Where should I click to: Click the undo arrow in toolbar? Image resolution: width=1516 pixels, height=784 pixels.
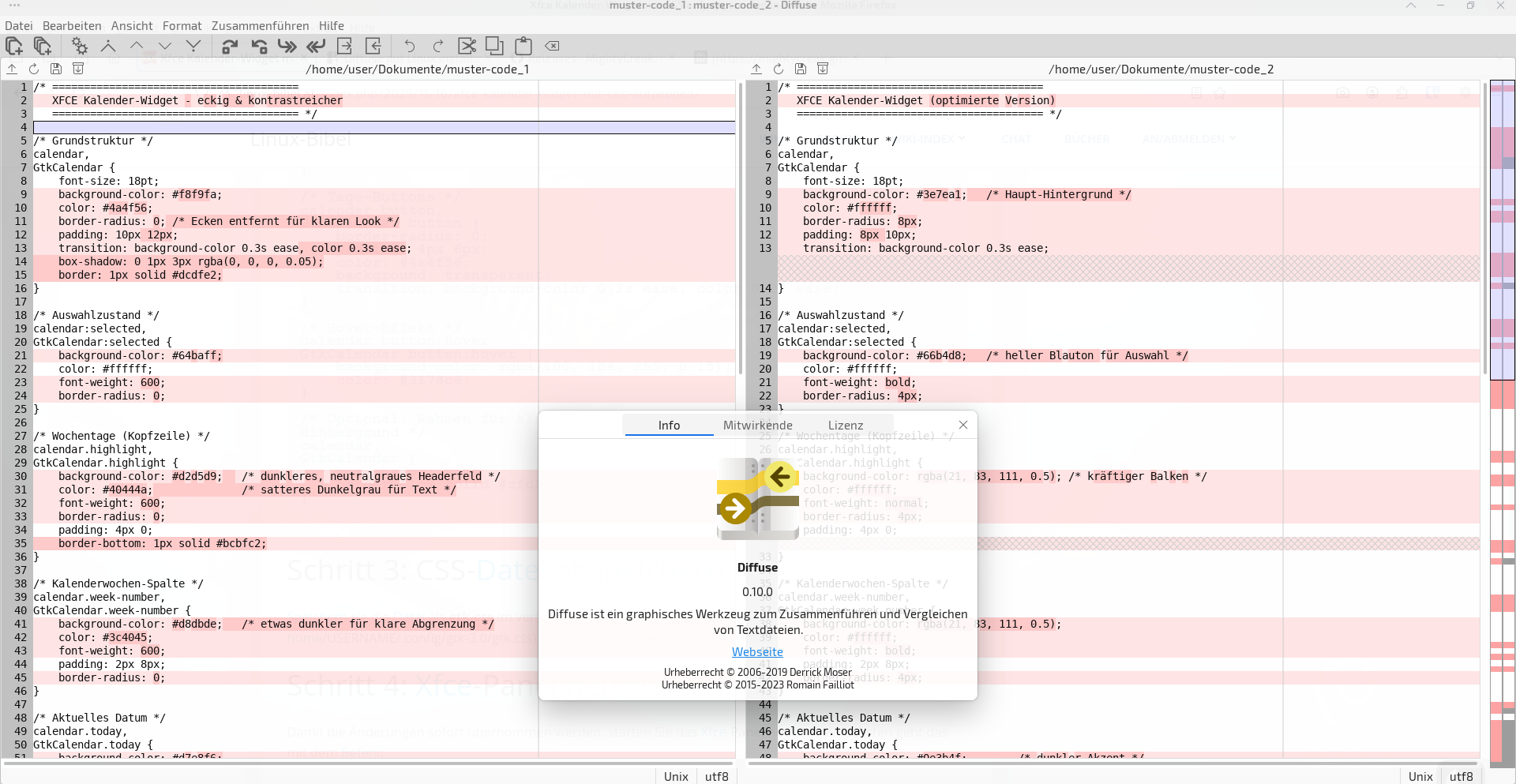409,46
